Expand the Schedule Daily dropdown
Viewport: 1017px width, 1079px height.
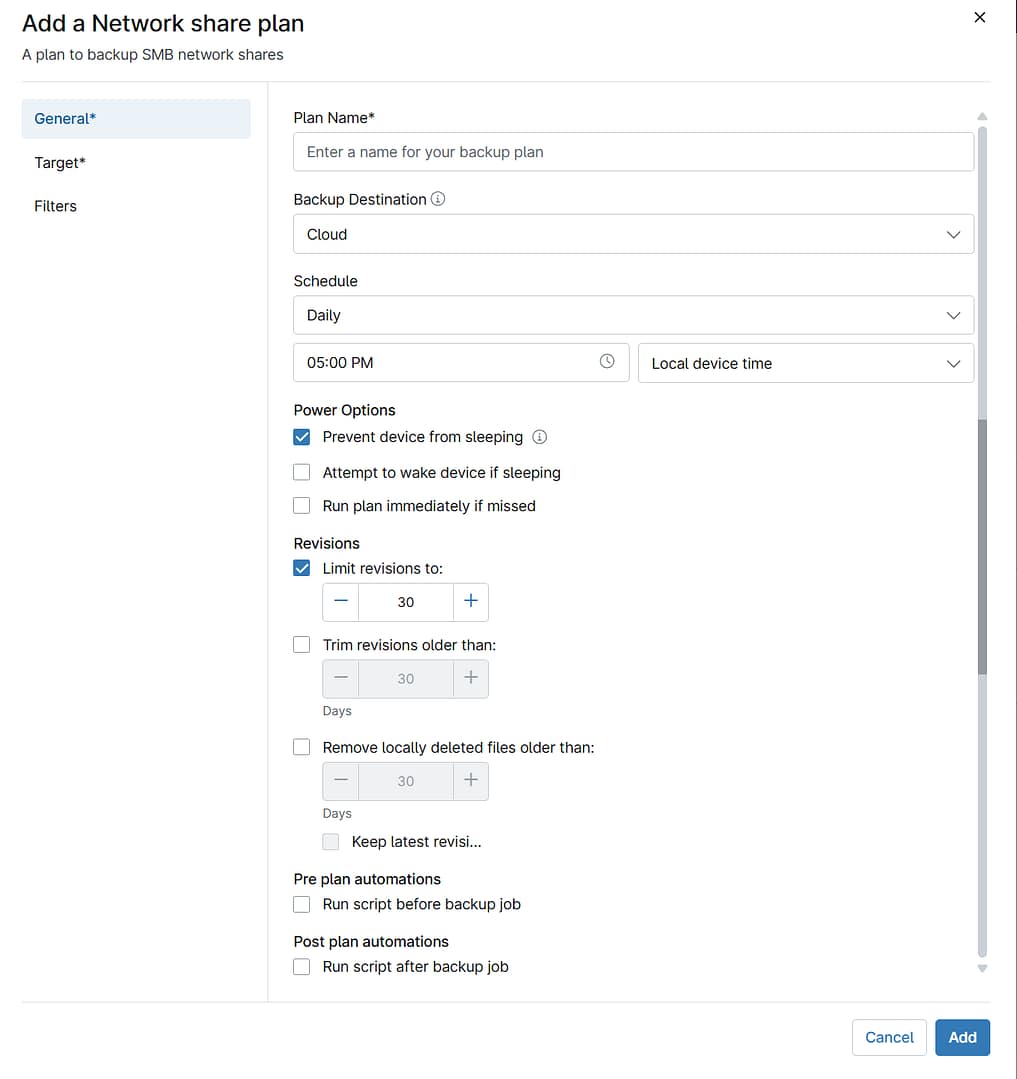click(x=633, y=315)
